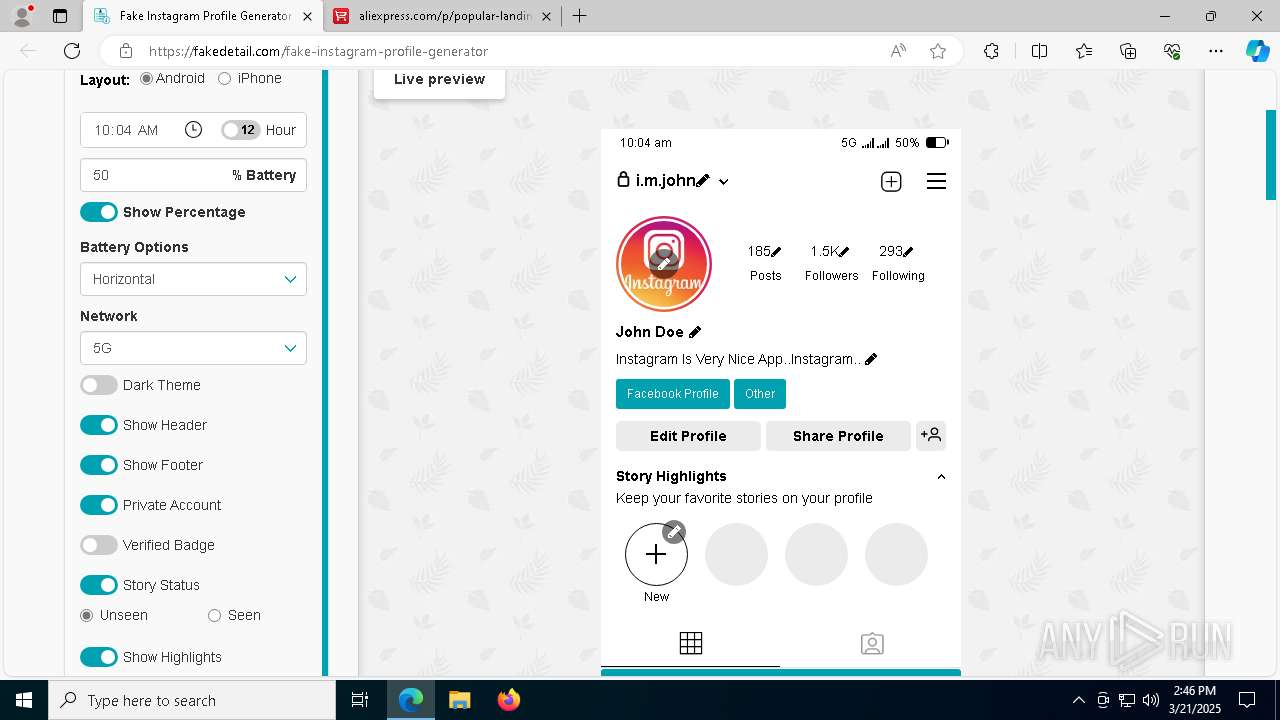
Task: Select the grid posts tab icon
Action: point(691,643)
